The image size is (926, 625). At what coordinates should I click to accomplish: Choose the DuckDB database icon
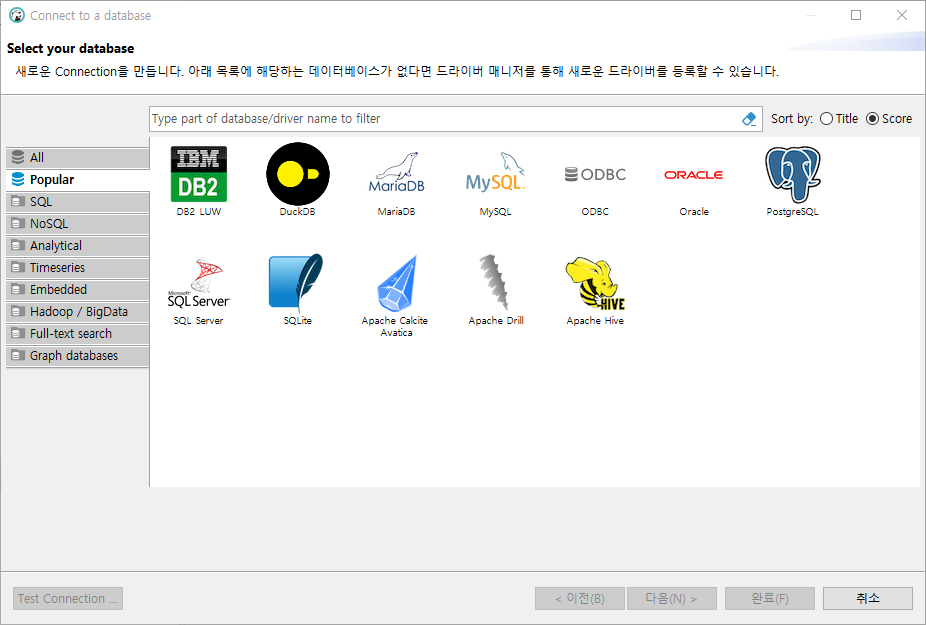point(298,174)
